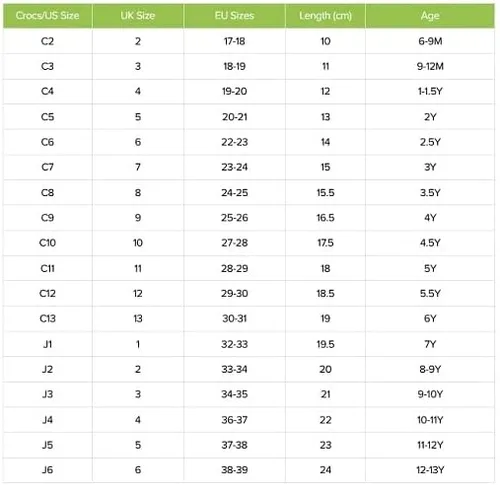This screenshot has width=500, height=485.
Task: Select the EU Sizes header cell
Action: 234,16
